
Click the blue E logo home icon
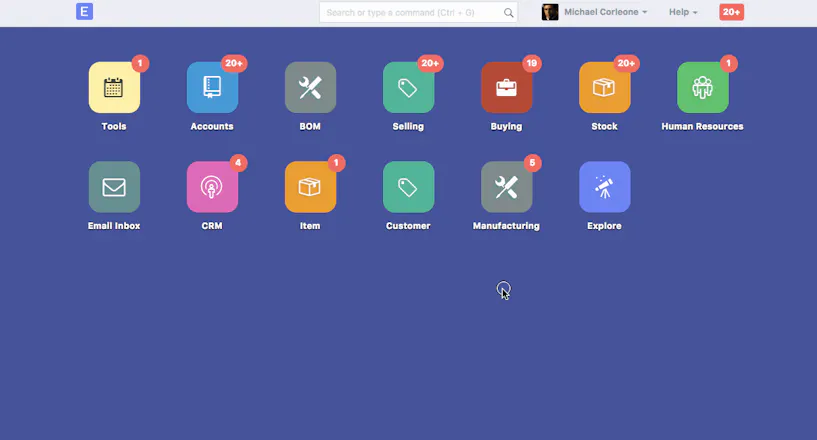pos(84,11)
